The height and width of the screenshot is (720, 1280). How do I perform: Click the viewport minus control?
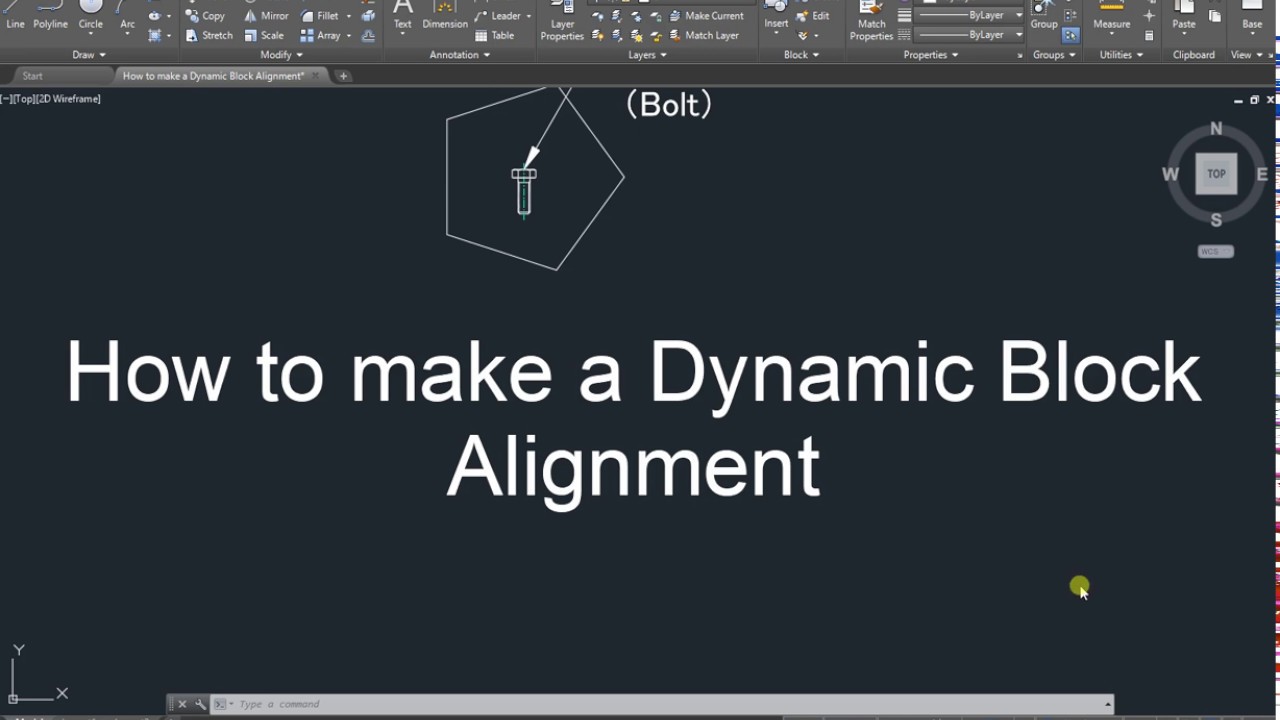tap(5, 99)
